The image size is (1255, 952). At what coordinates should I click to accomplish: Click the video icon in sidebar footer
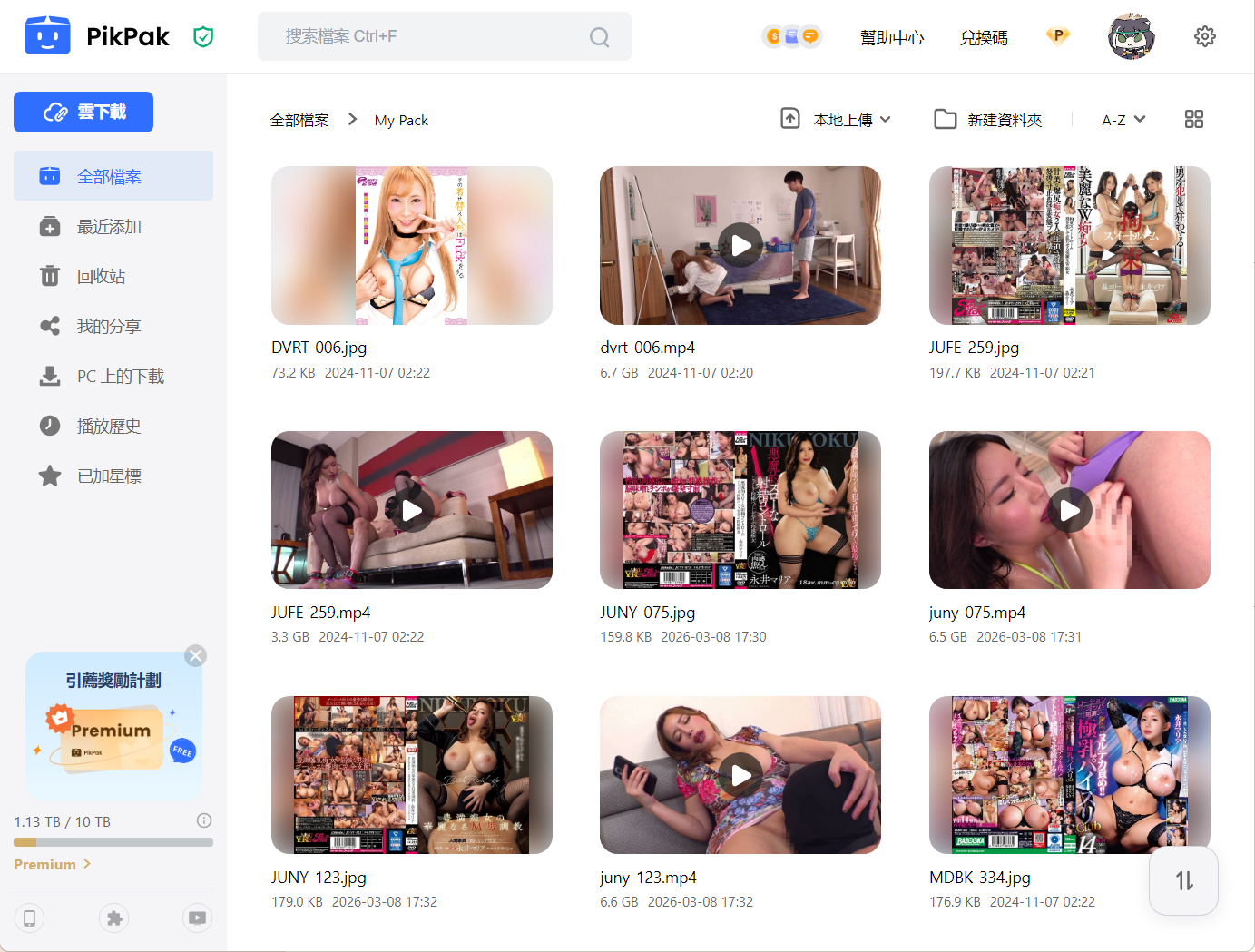tap(197, 918)
